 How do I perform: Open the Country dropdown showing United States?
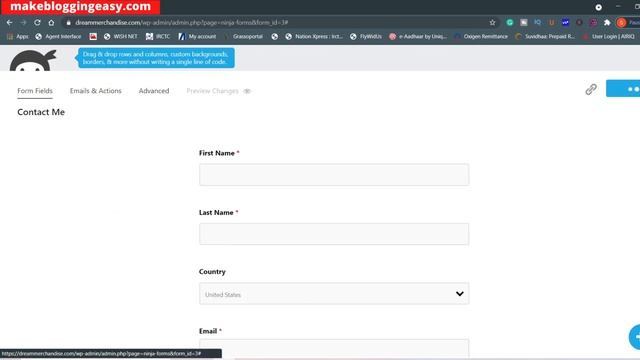(334, 293)
